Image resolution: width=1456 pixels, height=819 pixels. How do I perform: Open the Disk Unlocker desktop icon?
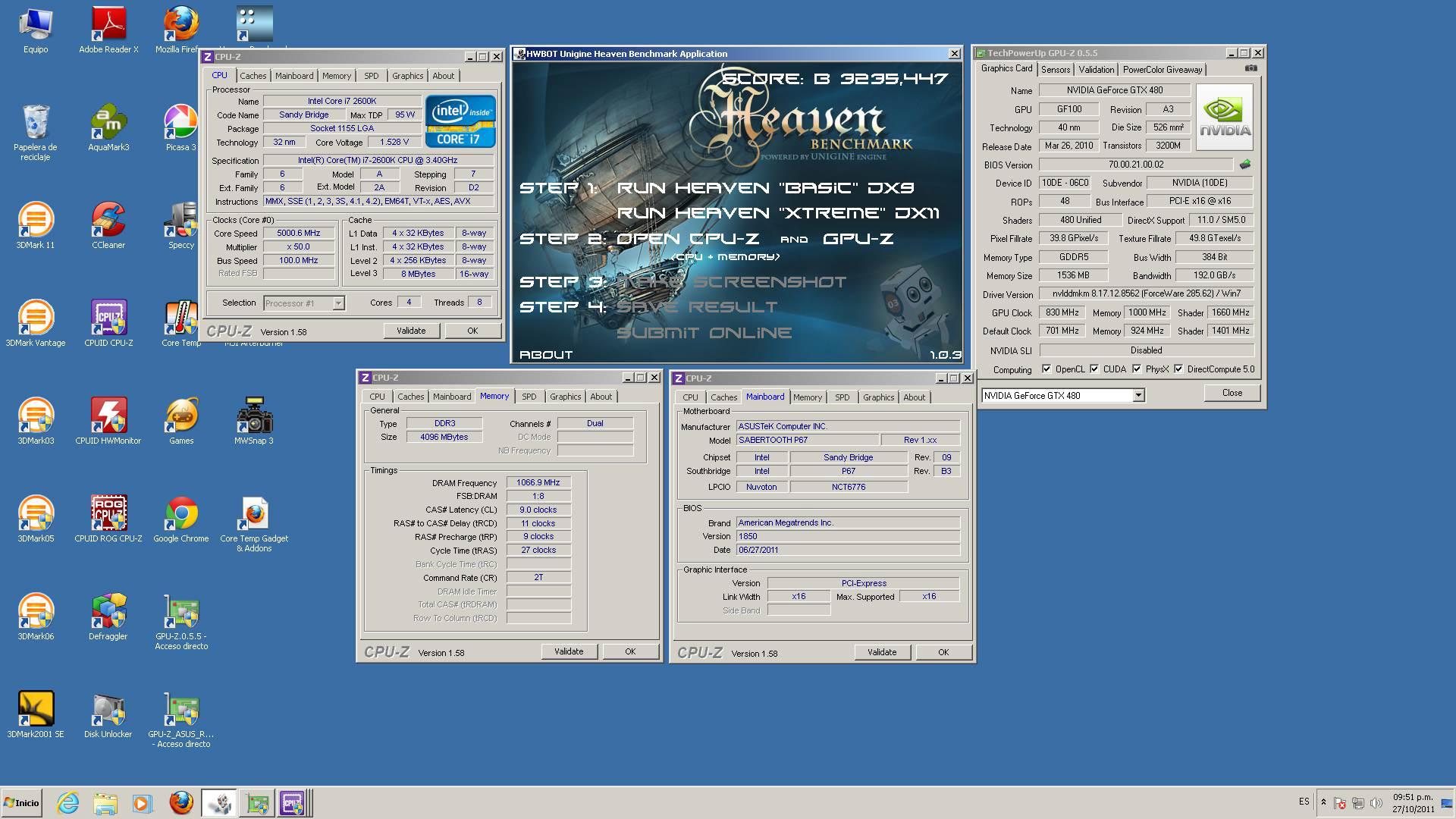point(108,714)
